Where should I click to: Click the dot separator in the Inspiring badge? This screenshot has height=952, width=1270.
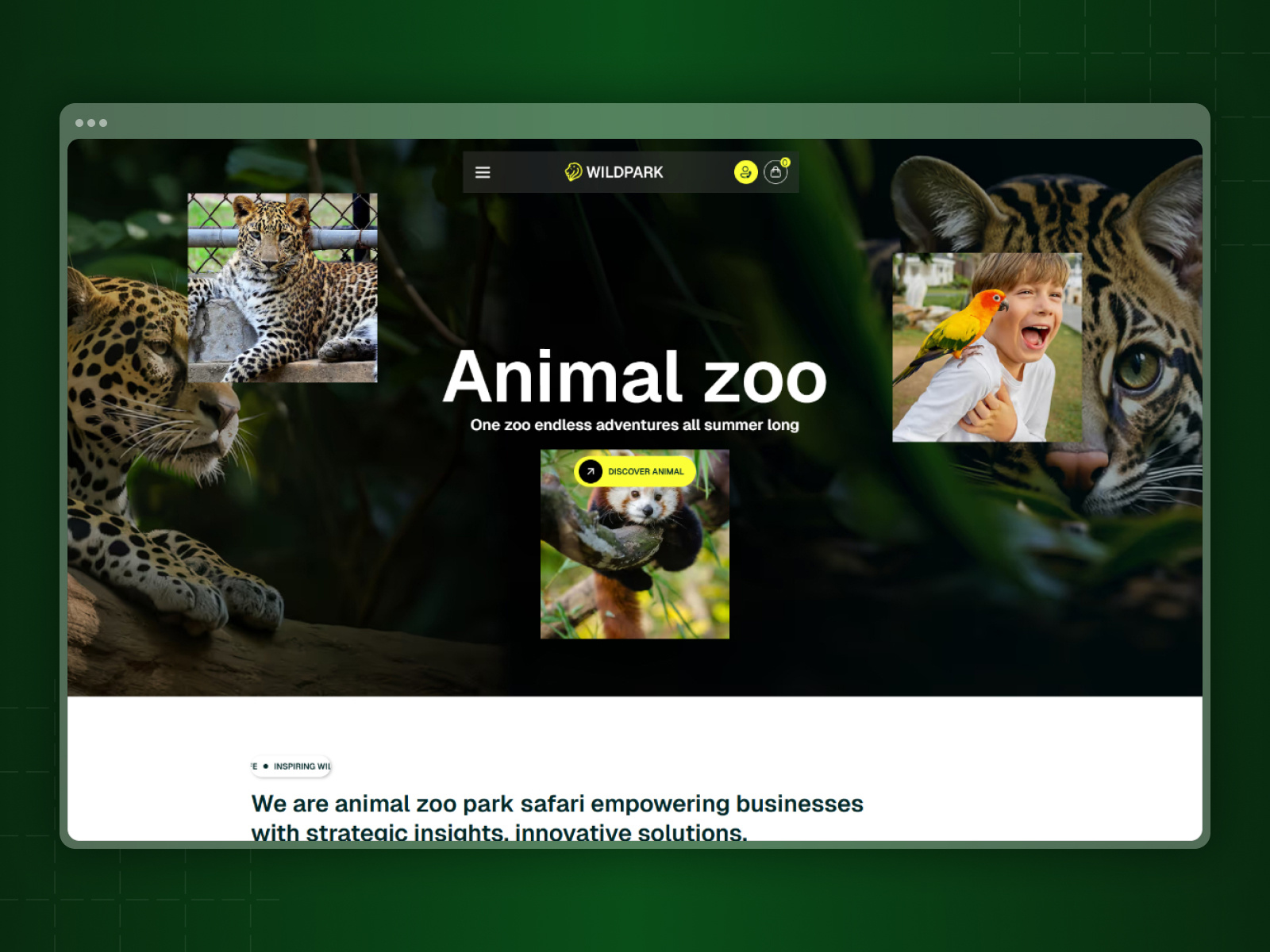(x=265, y=767)
